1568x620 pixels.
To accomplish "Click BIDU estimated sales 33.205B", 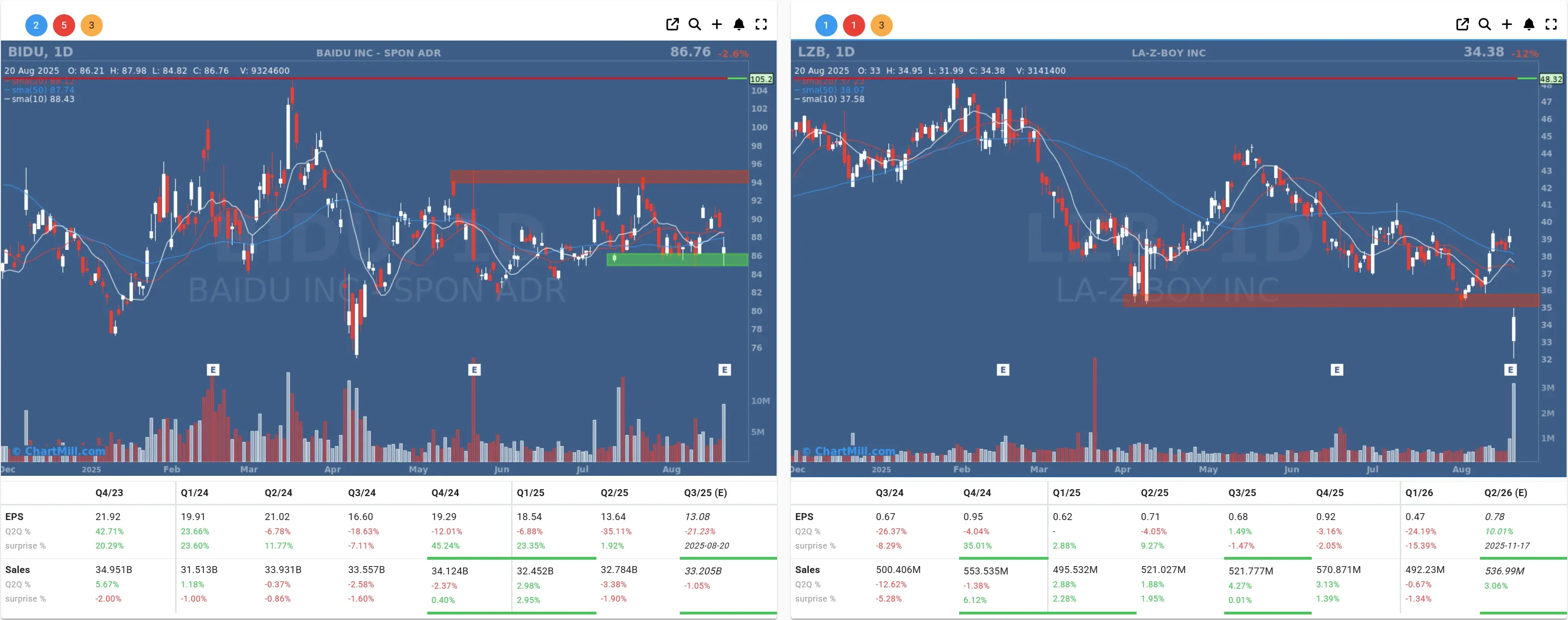I will 703,571.
